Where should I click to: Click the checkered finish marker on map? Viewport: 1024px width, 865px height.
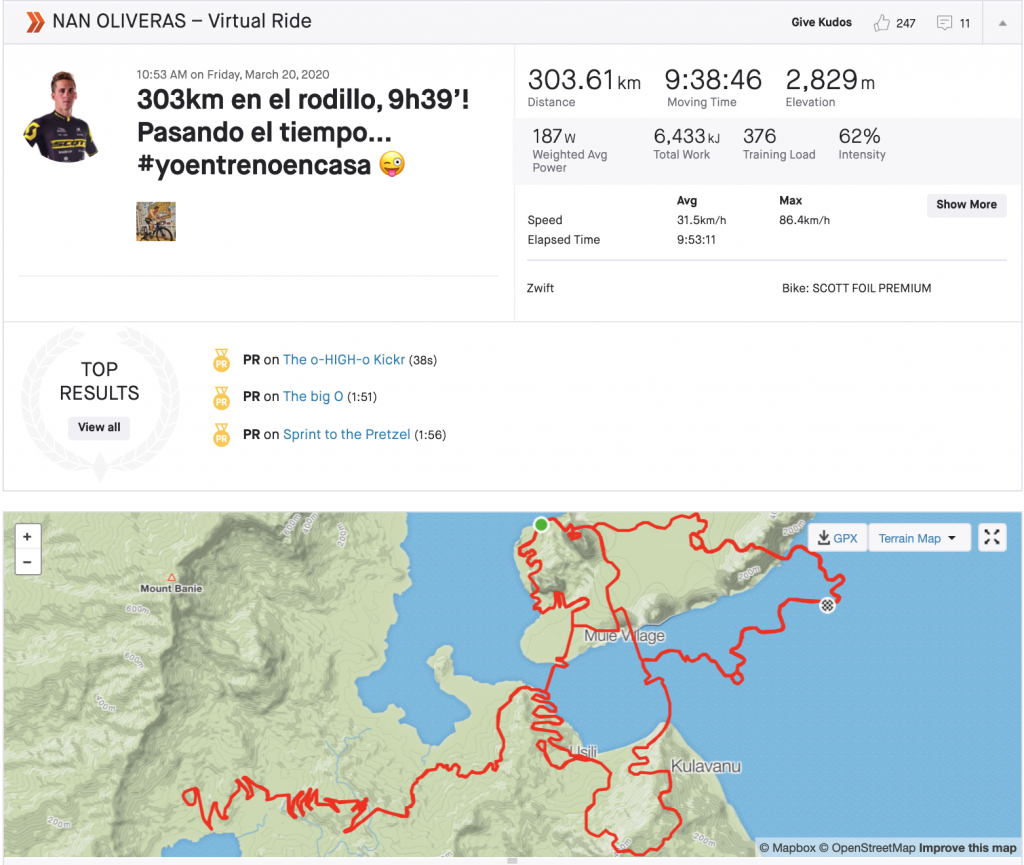(827, 604)
